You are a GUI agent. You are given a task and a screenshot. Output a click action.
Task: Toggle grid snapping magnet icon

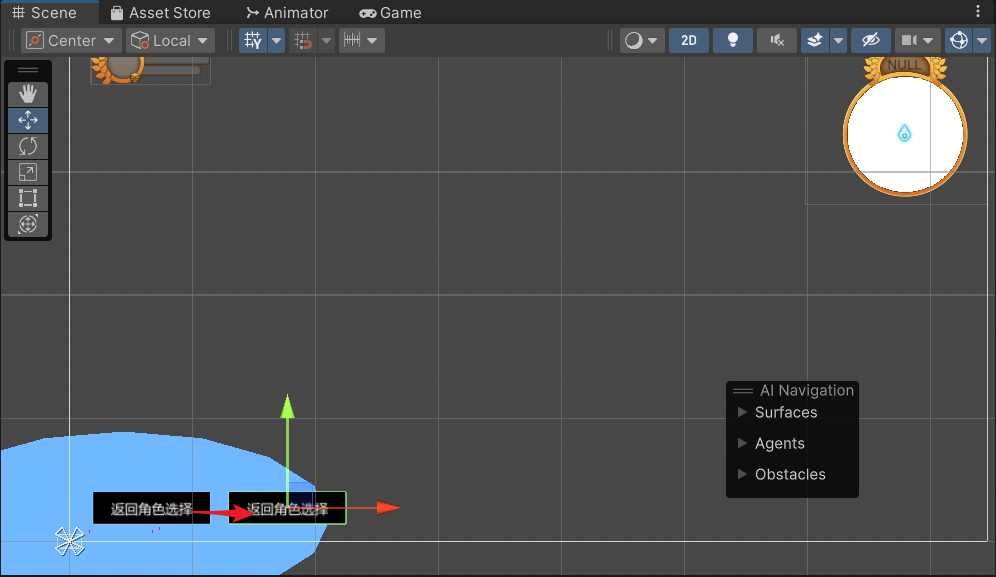click(x=301, y=41)
